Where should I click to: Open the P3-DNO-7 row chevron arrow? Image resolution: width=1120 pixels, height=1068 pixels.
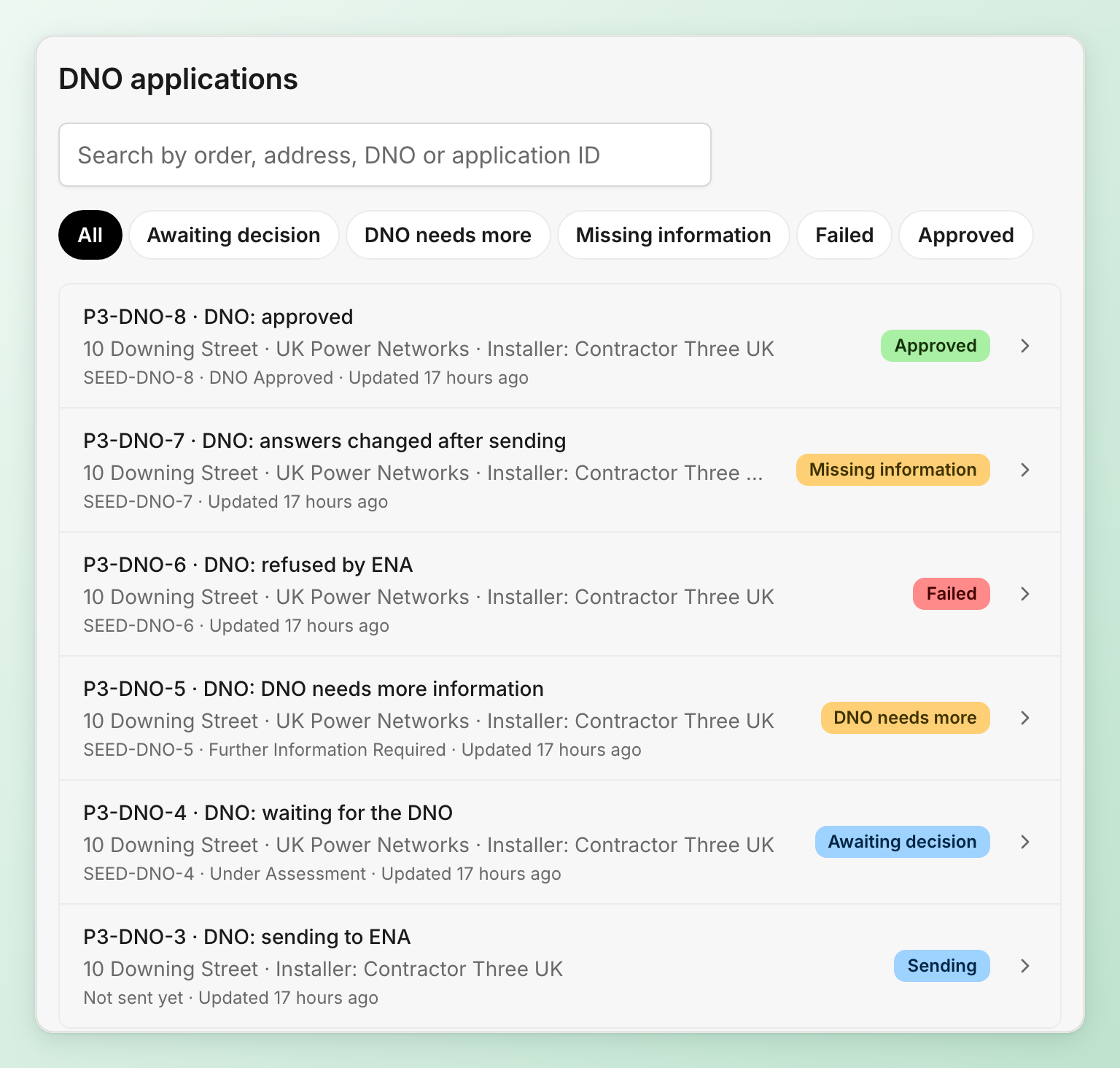(1025, 470)
